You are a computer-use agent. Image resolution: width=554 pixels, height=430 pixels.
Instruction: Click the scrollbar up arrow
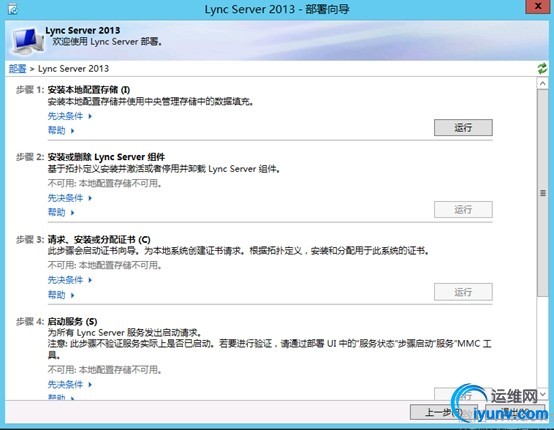tap(543, 83)
